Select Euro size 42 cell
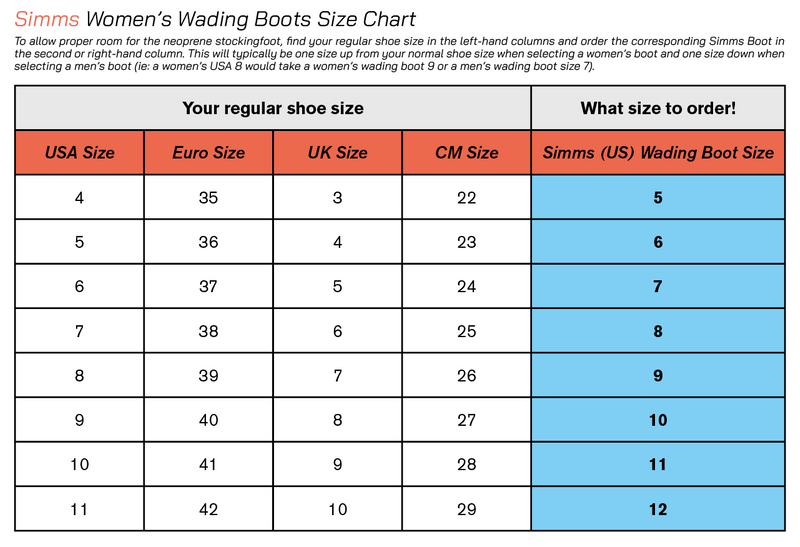The image size is (800, 547). pos(208,509)
